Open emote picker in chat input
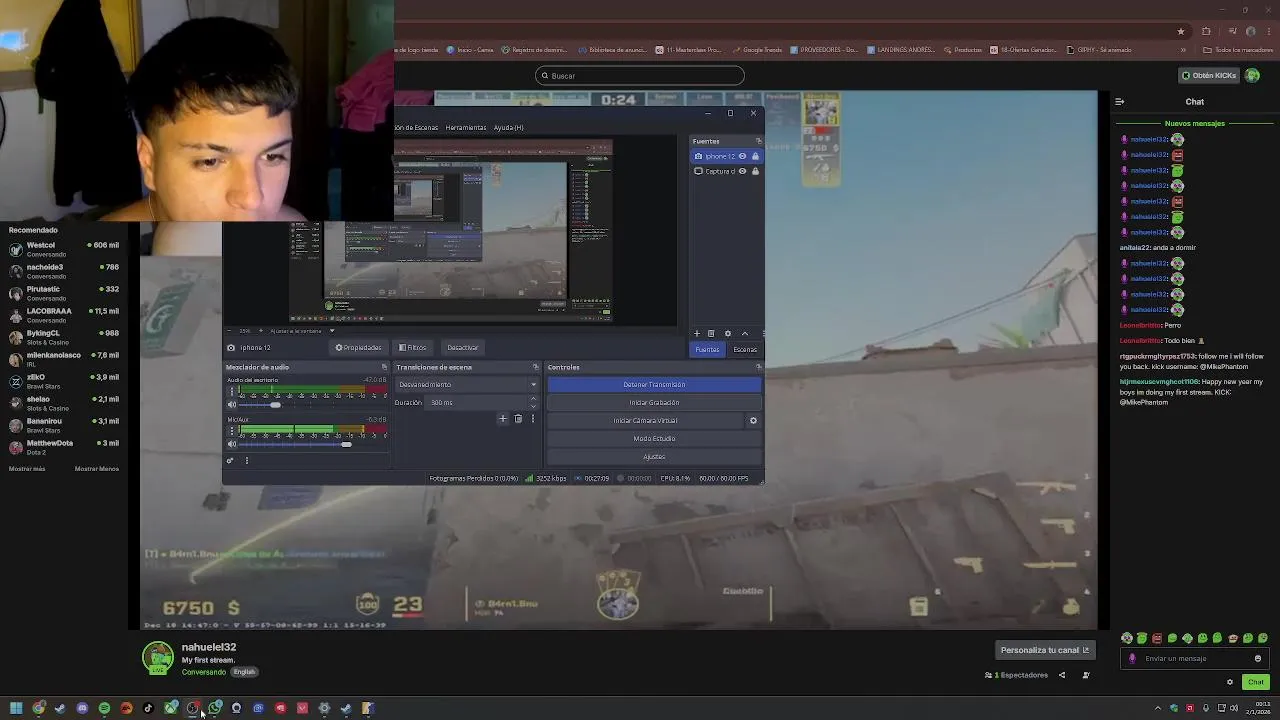Screen dimensions: 1280x720 pos(1257,658)
